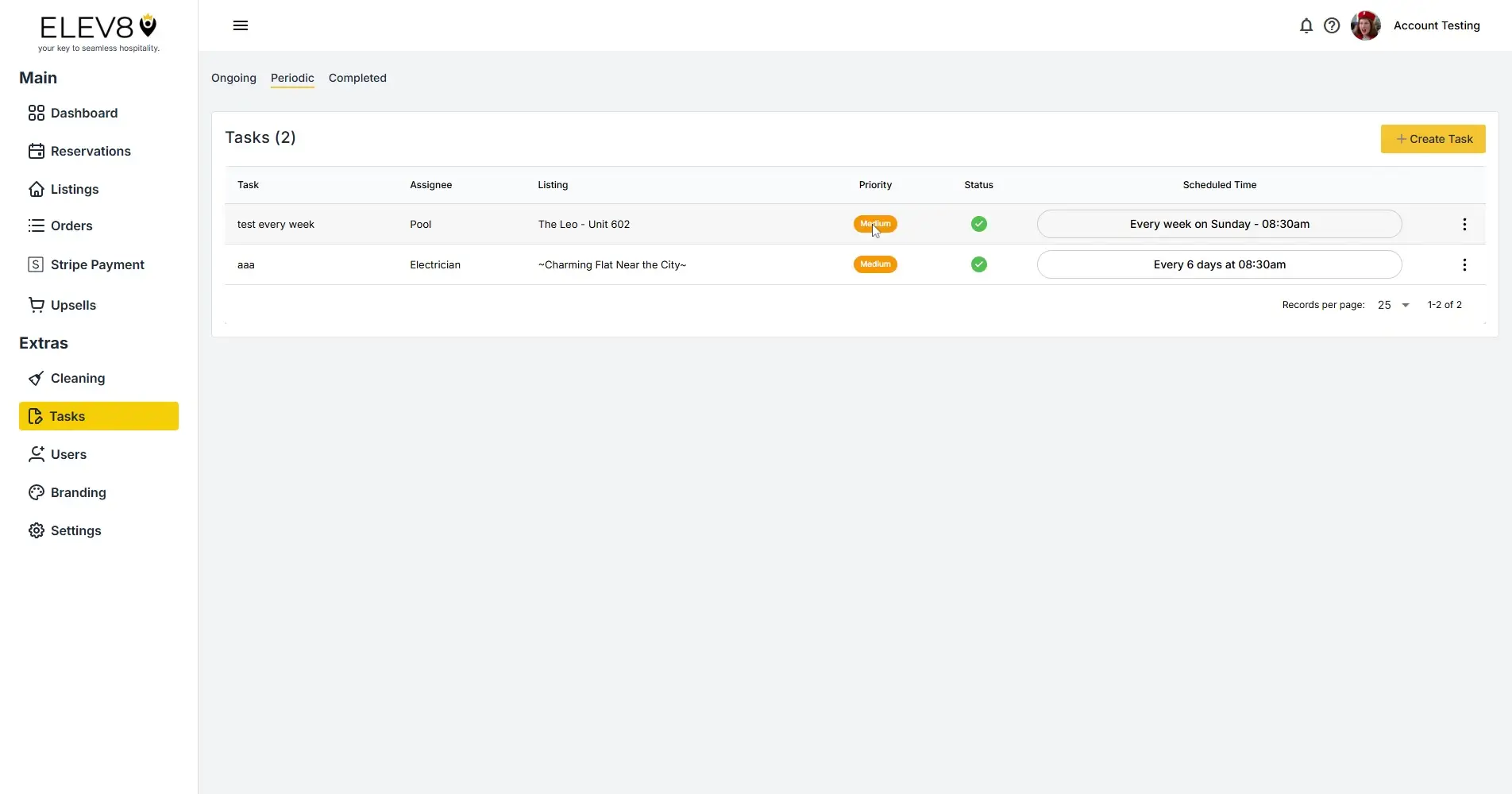Open the Cleaning section
This screenshot has height=794, width=1512.
(x=76, y=378)
